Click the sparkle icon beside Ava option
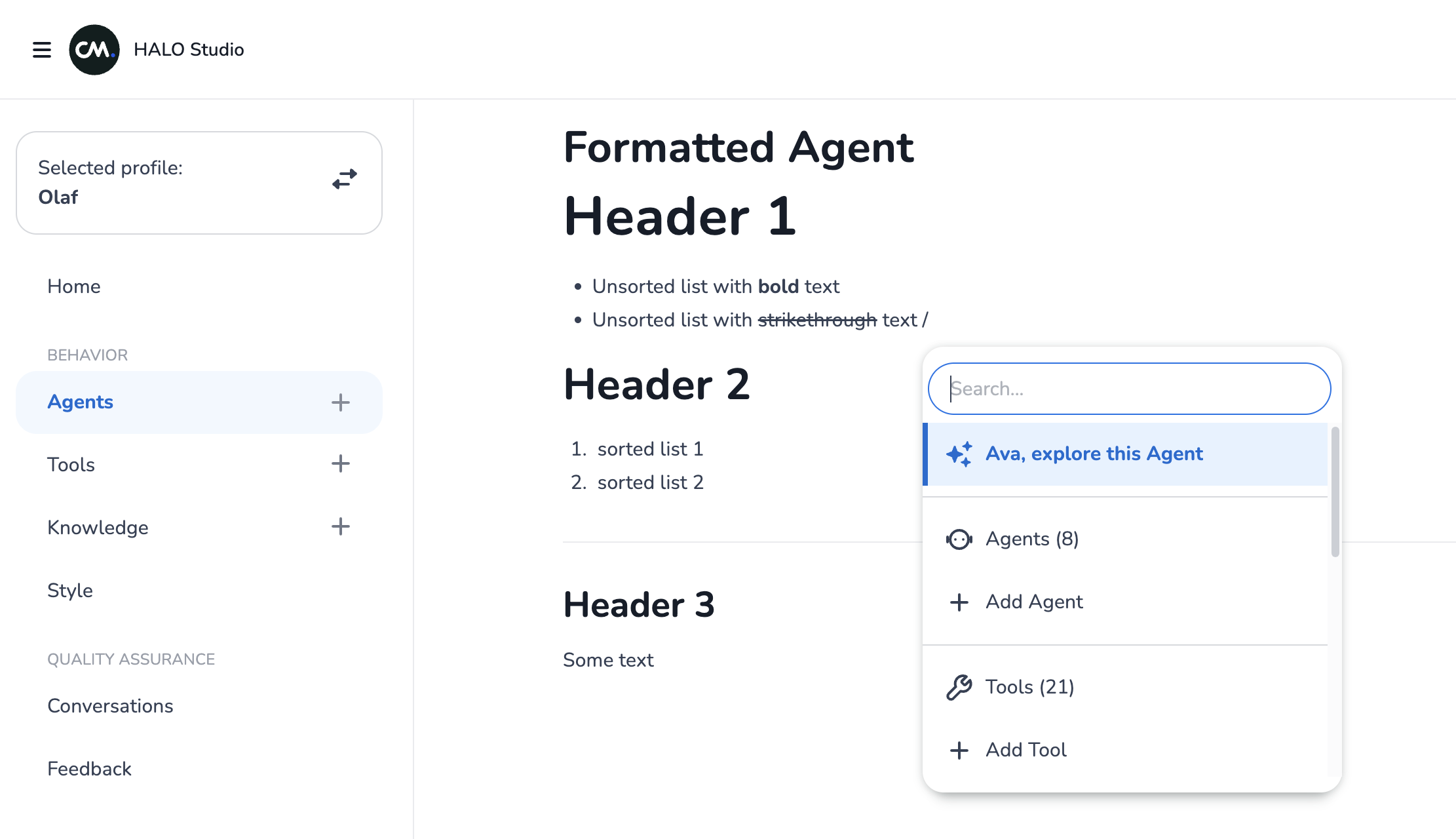The height and width of the screenshot is (839, 1456). point(959,454)
